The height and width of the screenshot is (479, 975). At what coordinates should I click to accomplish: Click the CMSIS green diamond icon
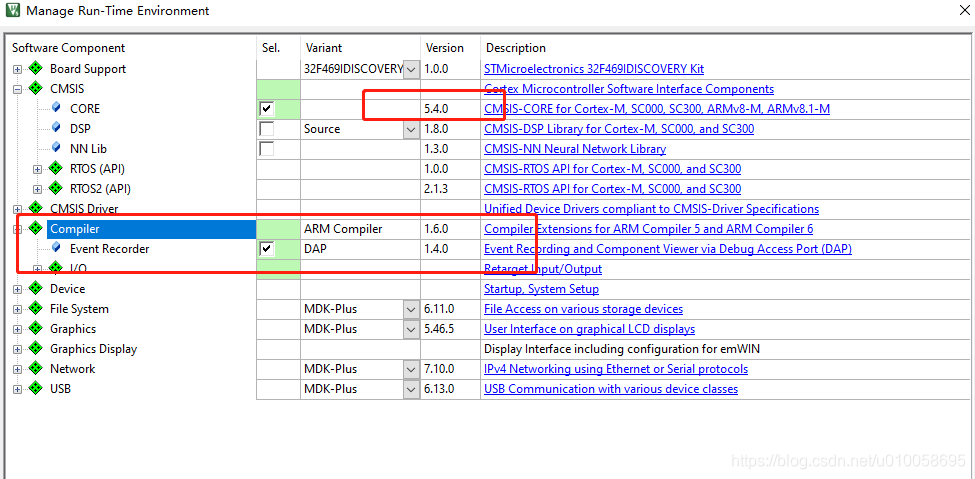point(35,88)
